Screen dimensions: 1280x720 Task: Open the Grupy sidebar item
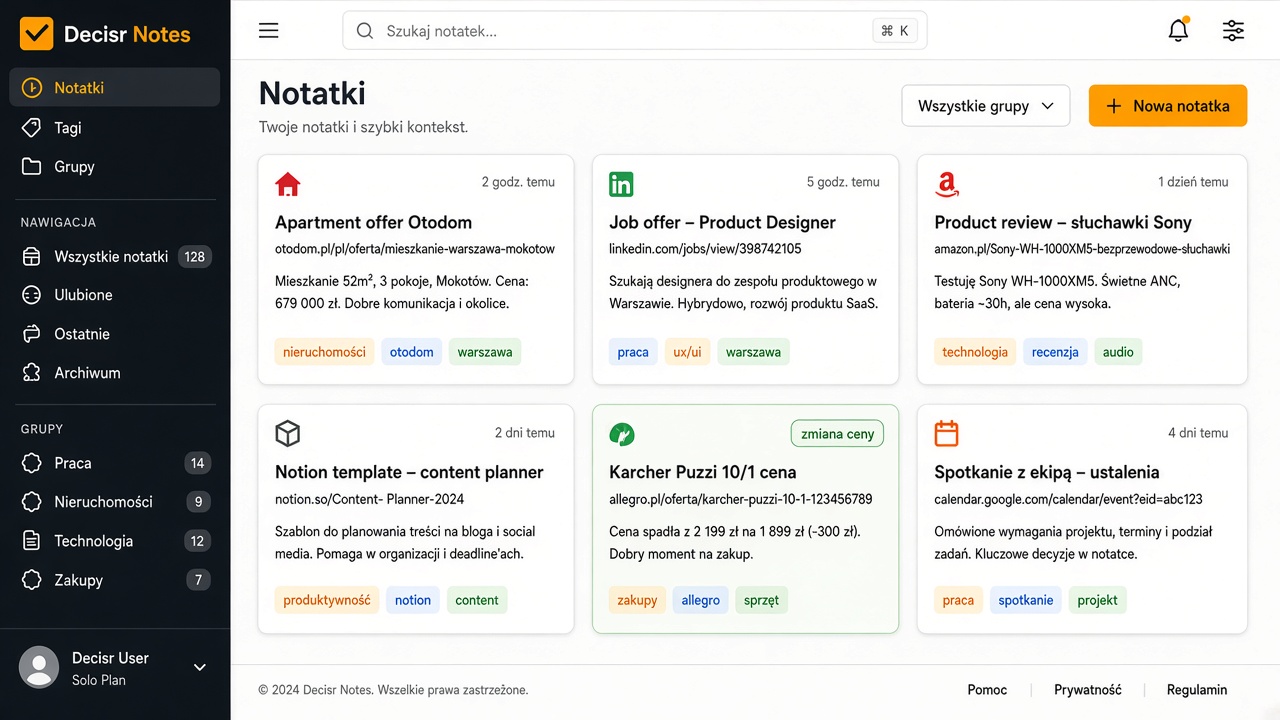click(115, 167)
